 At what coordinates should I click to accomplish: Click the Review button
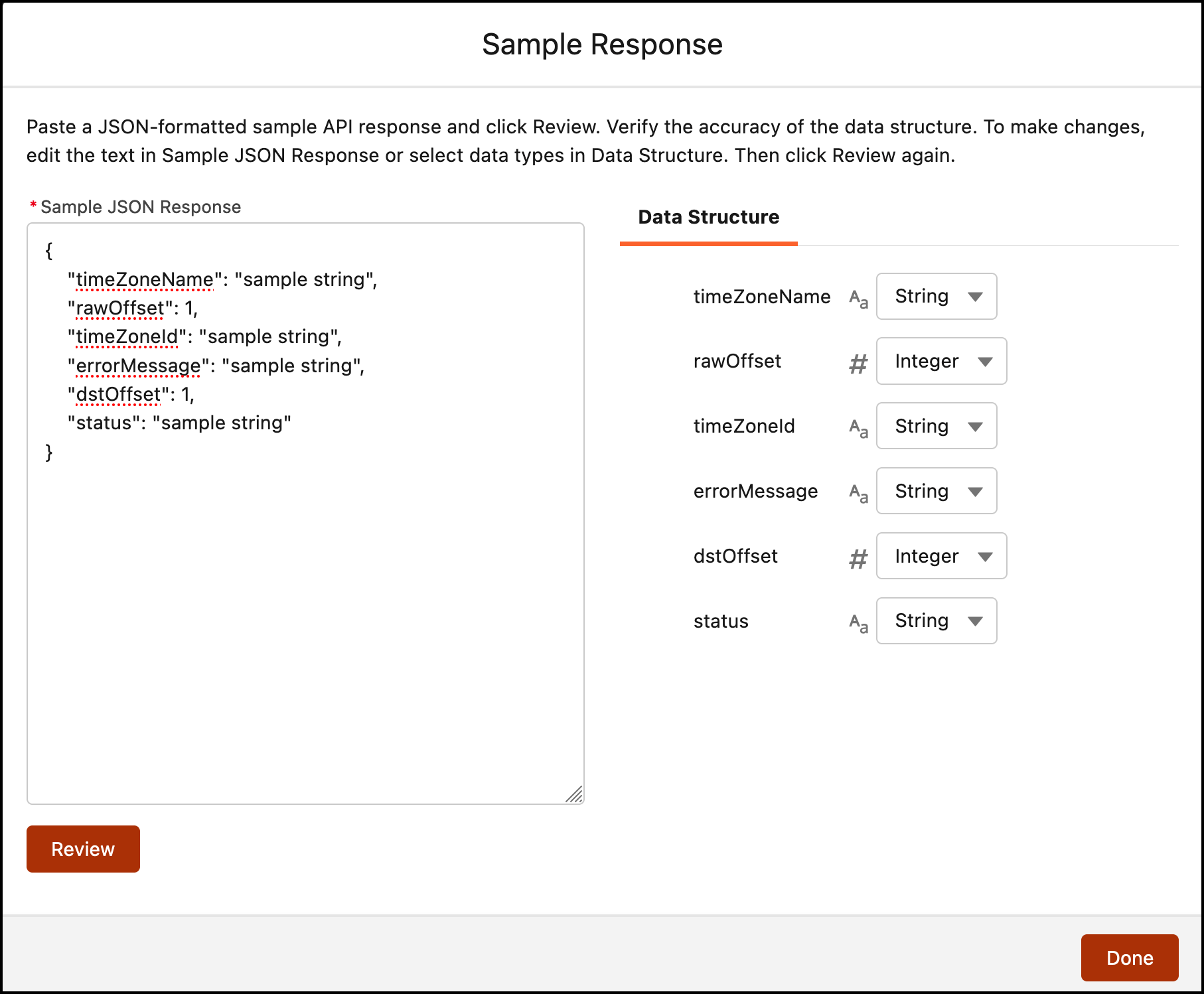(x=82, y=849)
